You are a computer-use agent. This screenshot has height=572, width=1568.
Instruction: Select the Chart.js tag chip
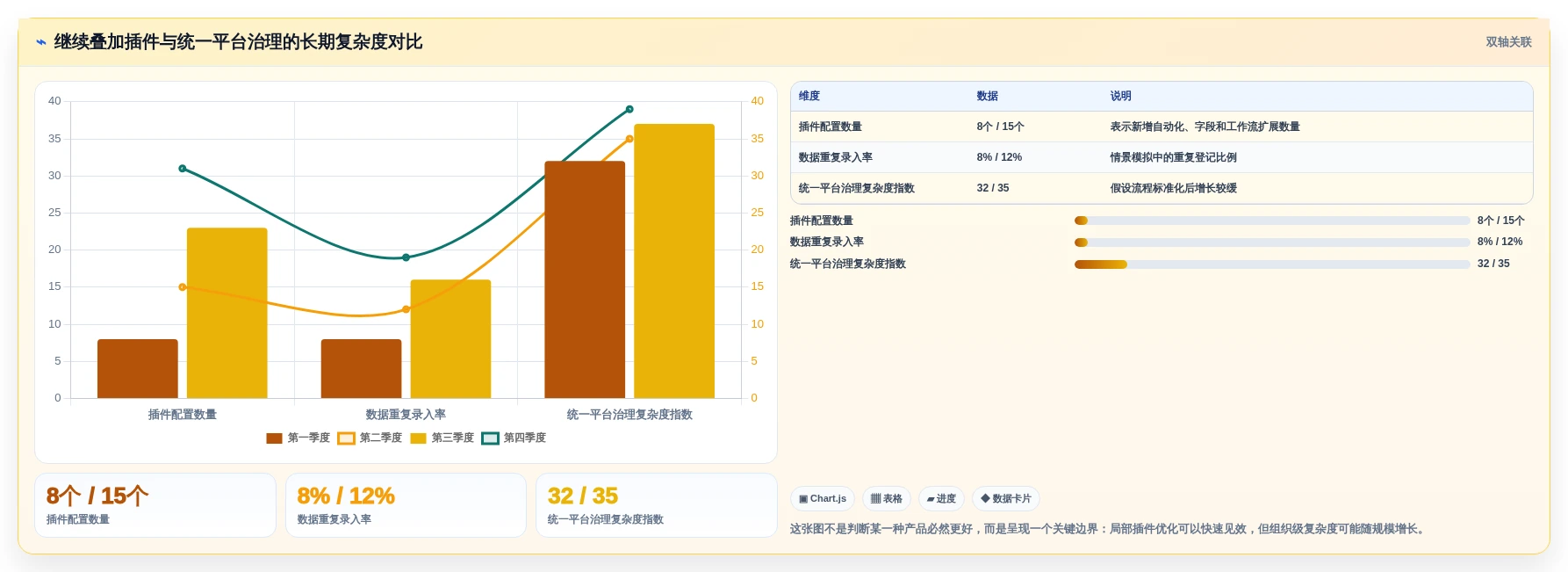(823, 499)
